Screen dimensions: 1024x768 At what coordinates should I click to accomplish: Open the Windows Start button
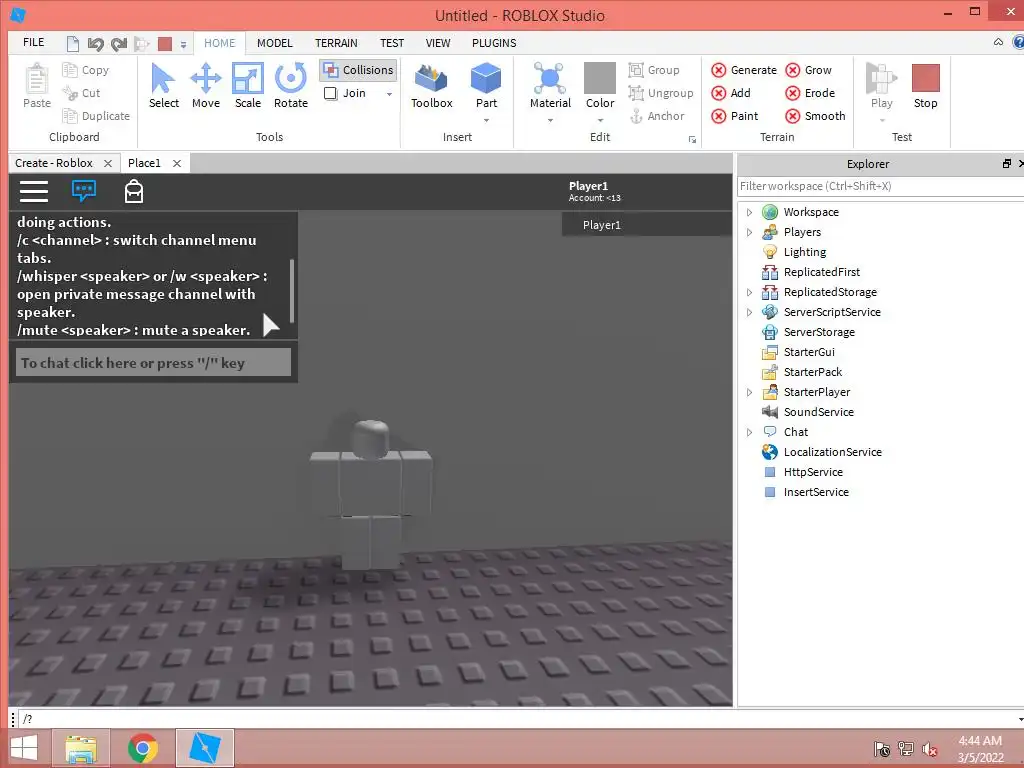pos(24,748)
